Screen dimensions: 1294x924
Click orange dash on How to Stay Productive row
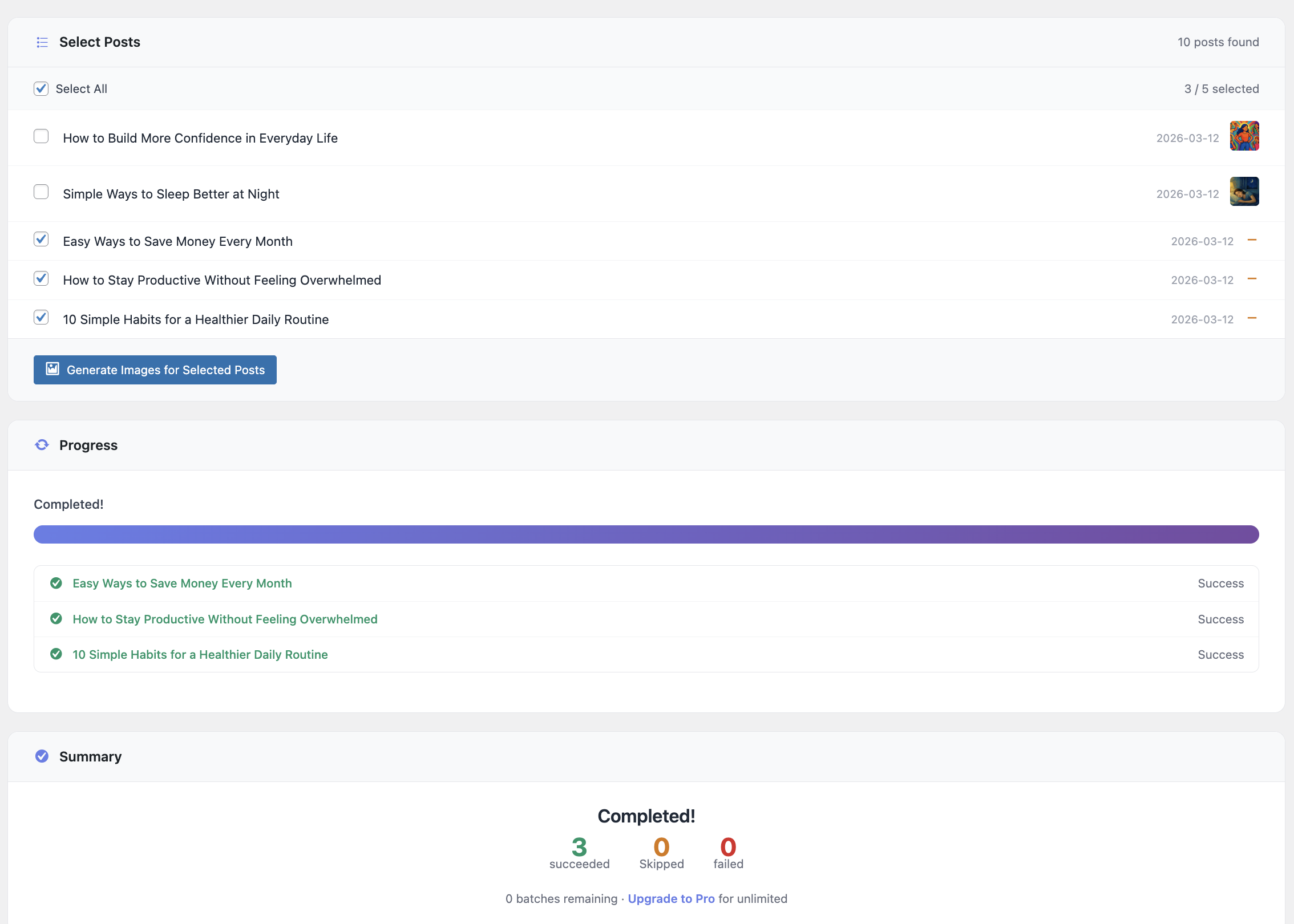click(1252, 279)
